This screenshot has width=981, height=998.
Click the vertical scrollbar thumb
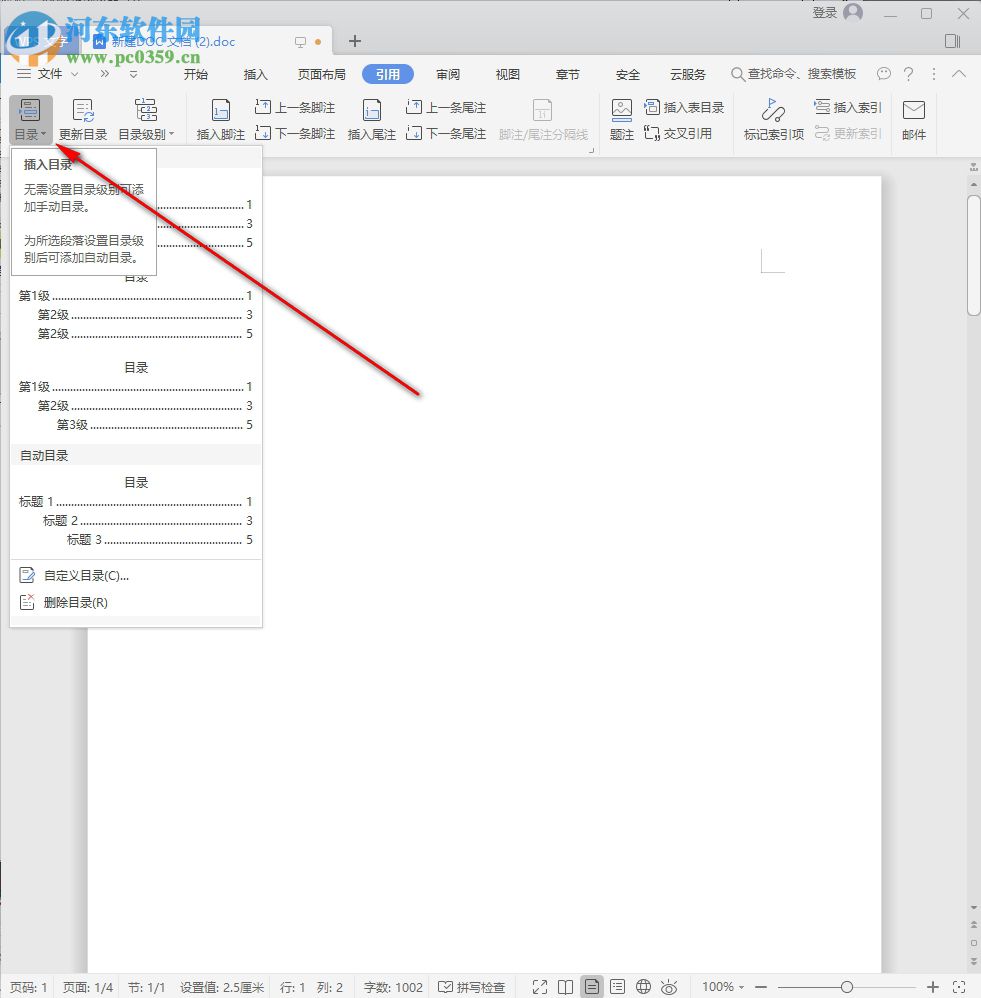click(973, 255)
